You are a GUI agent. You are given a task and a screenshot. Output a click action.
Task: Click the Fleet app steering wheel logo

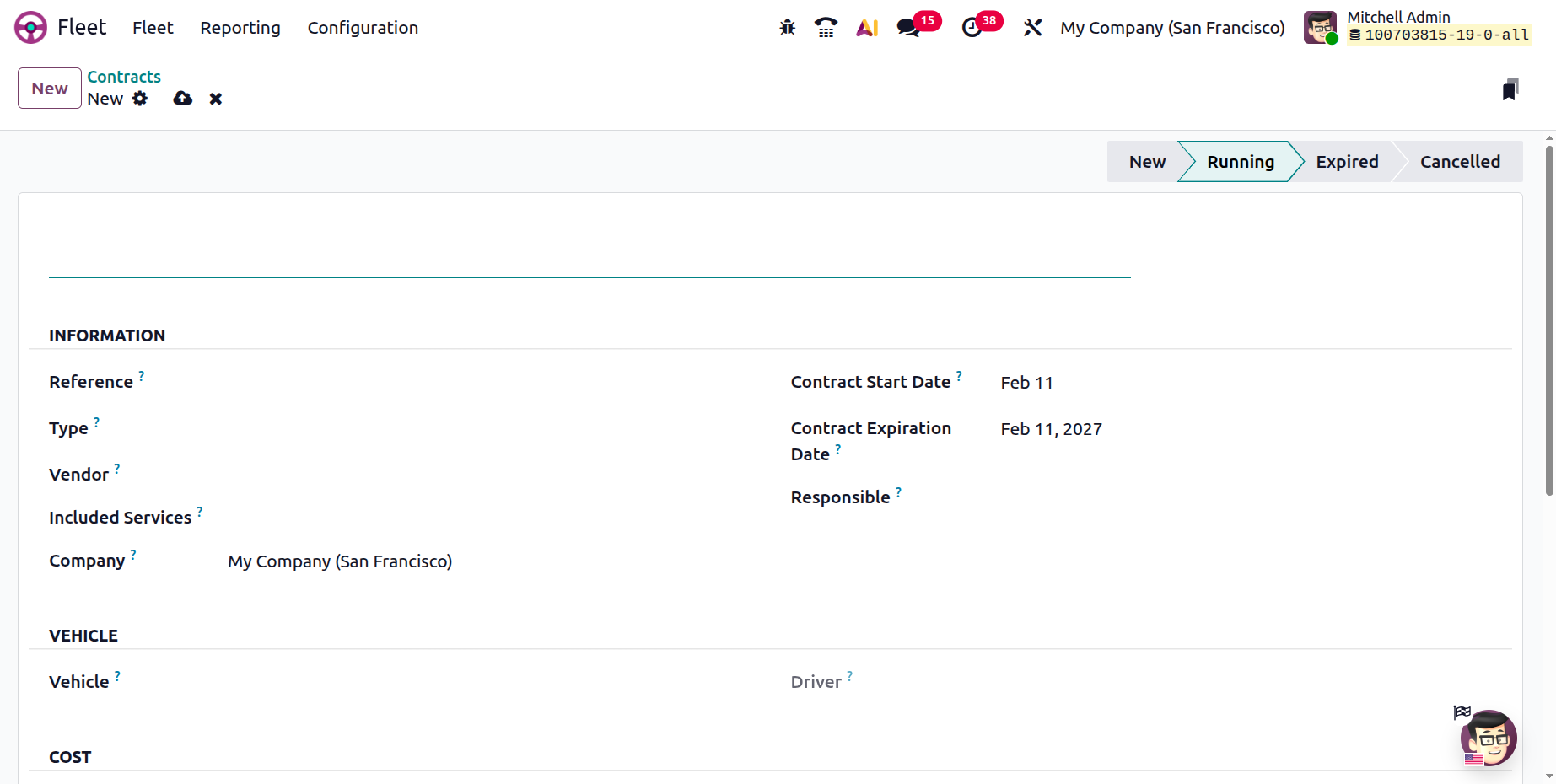30,28
